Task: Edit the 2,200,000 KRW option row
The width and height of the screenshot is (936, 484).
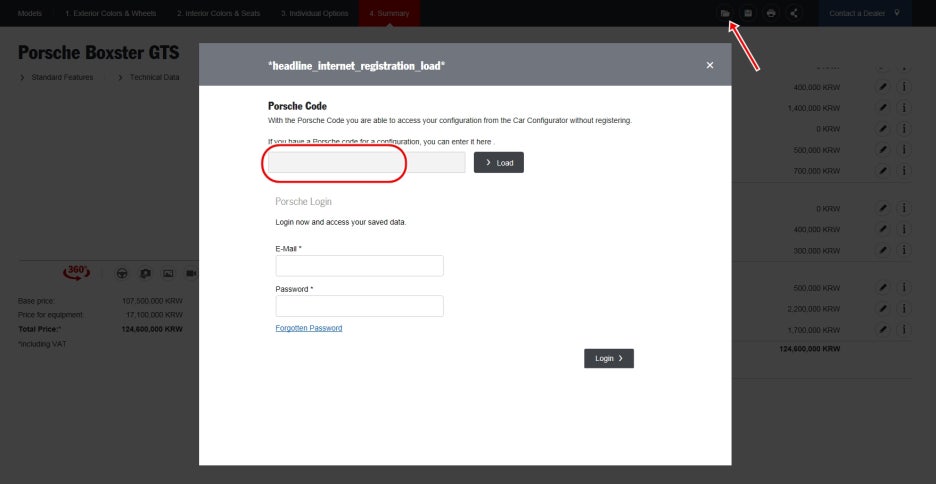Action: pyautogui.click(x=883, y=309)
